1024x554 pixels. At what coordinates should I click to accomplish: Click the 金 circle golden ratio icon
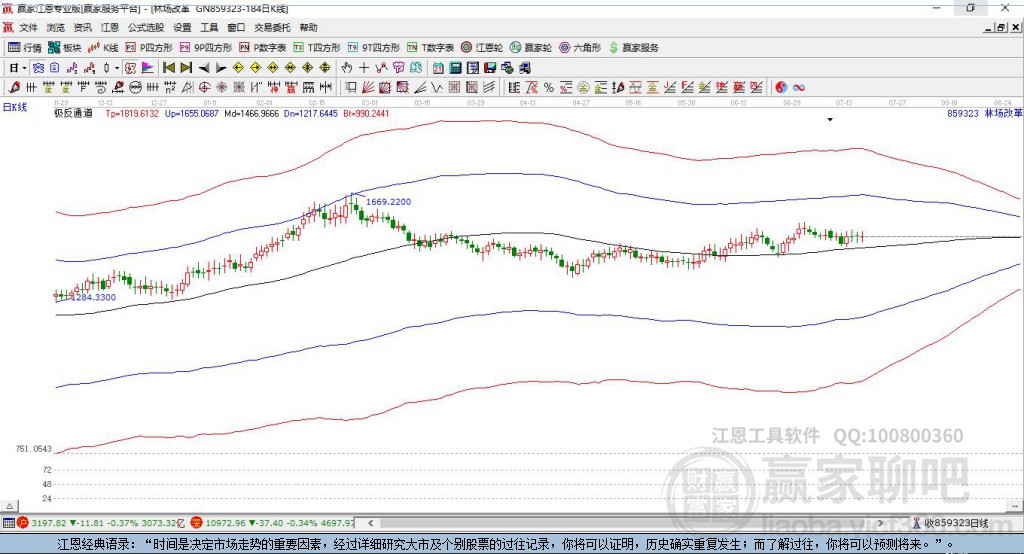(583, 87)
